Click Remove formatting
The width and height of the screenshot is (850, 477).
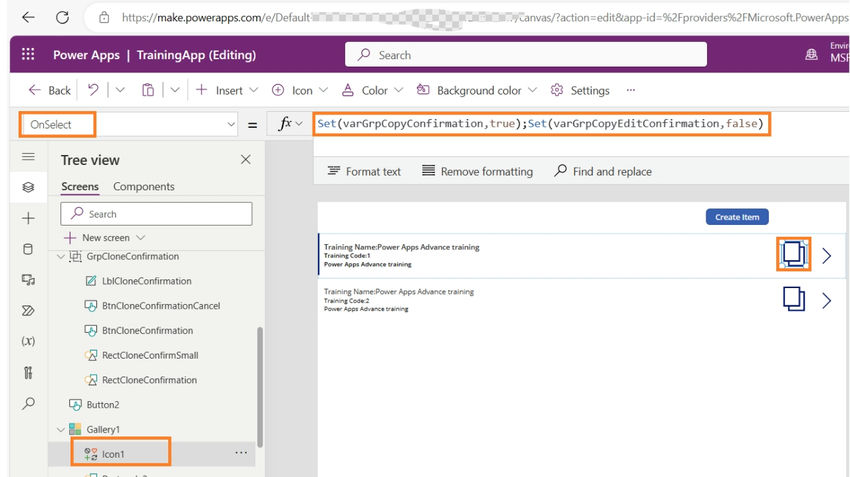[477, 171]
